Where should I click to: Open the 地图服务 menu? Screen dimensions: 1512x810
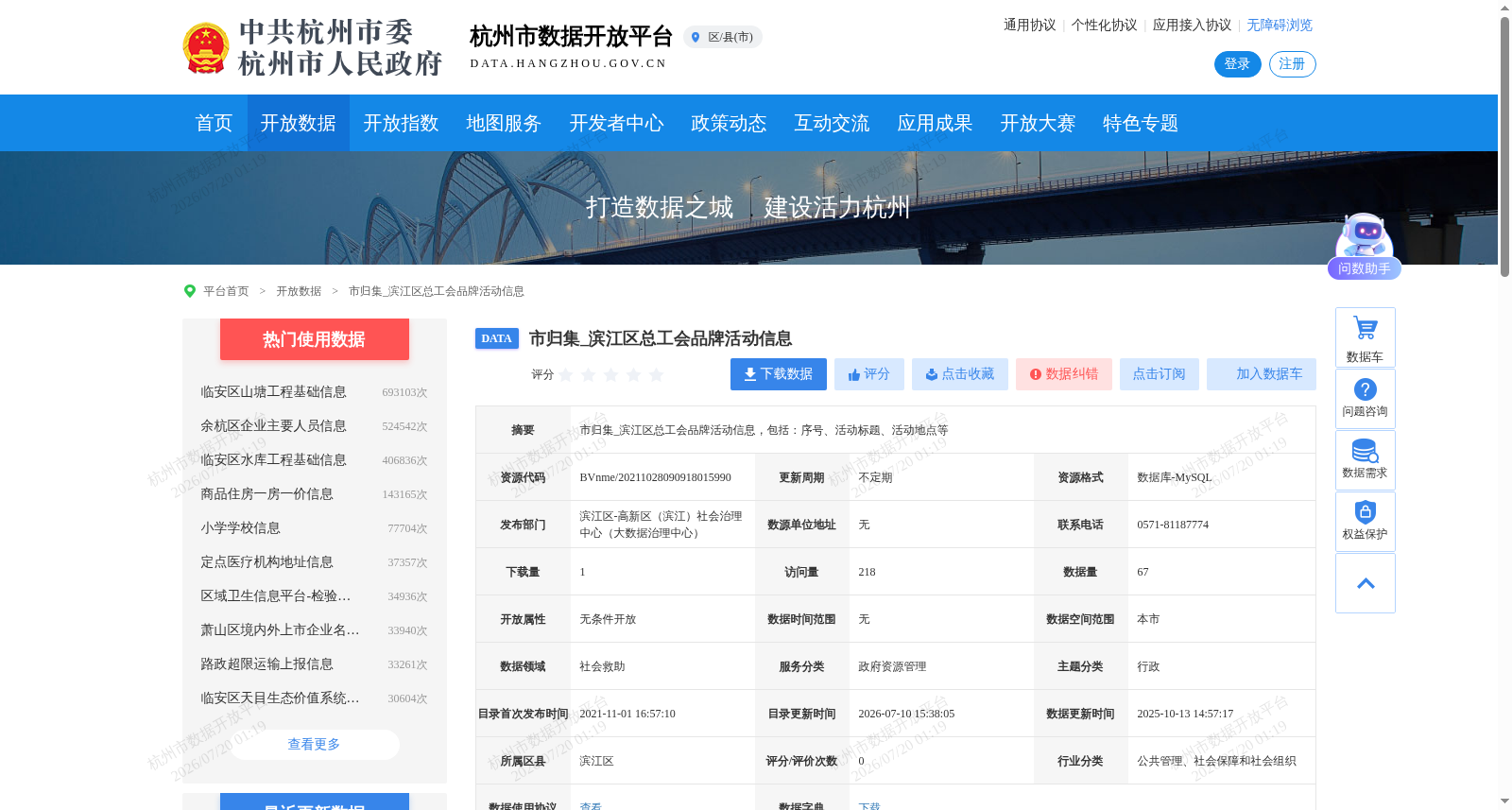coord(504,123)
